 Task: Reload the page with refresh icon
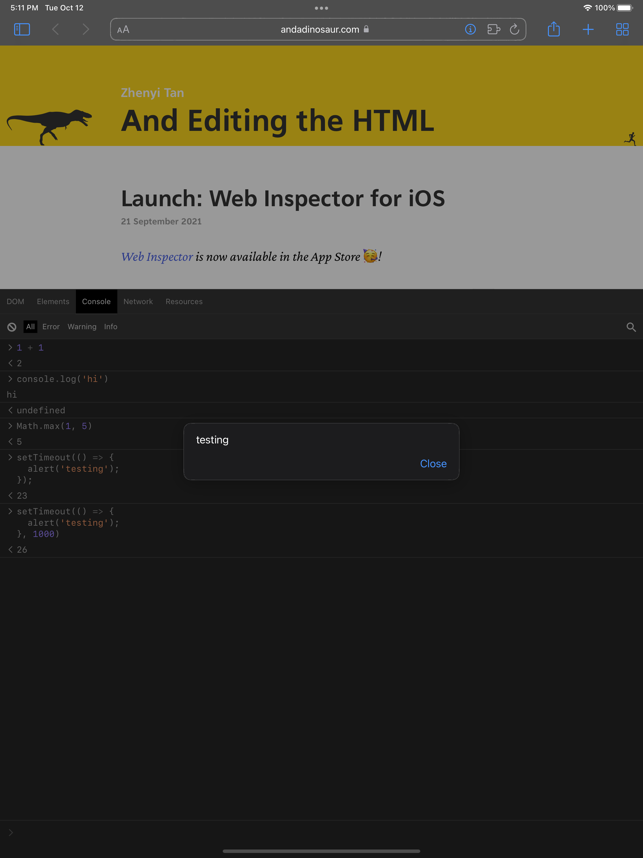click(514, 30)
